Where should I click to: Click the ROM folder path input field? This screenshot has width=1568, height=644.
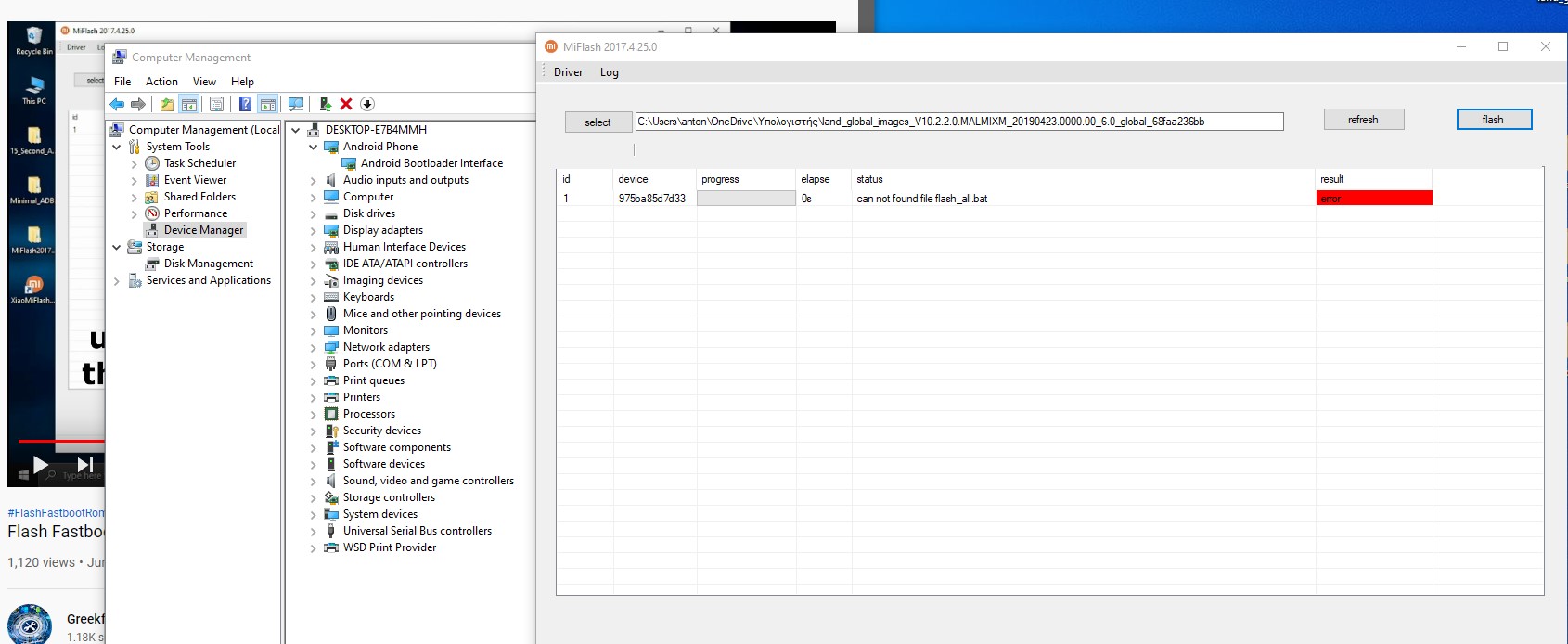tap(958, 122)
